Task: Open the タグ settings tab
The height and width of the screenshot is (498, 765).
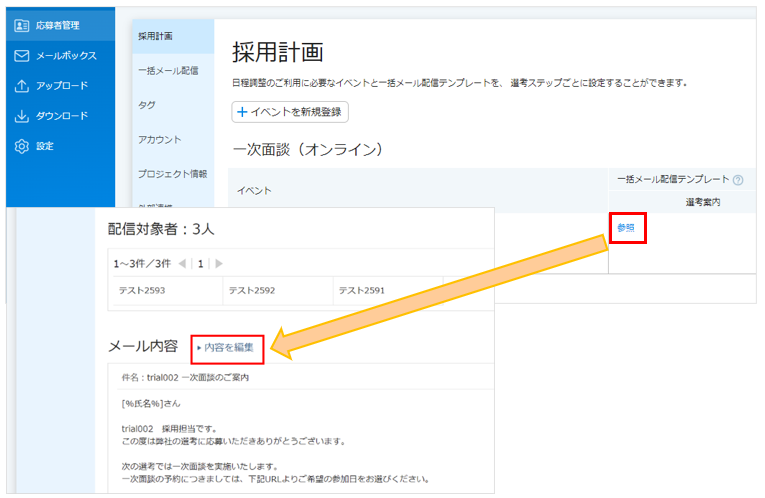Action: pos(173,105)
